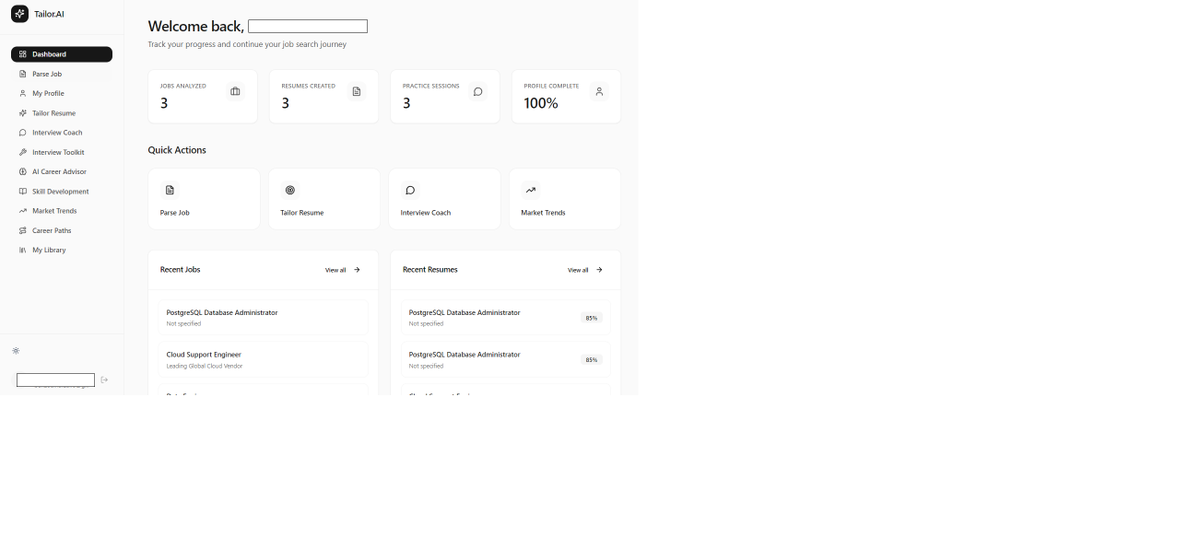Click the Parse Job quick action card
Viewport: 1200px width, 549px height.
coord(204,199)
